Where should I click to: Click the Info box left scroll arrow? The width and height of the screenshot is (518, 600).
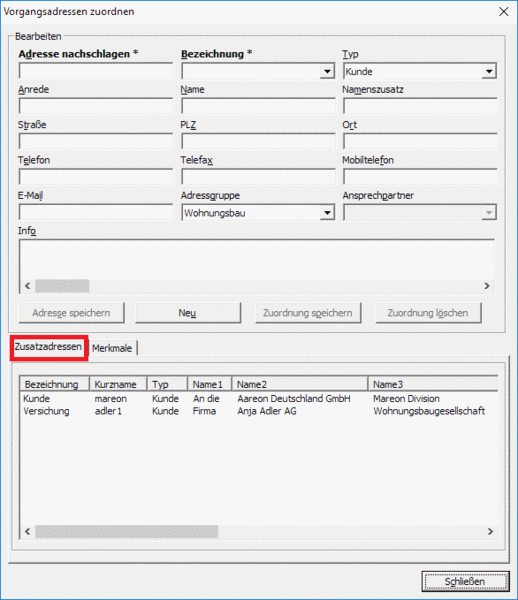click(x=28, y=286)
